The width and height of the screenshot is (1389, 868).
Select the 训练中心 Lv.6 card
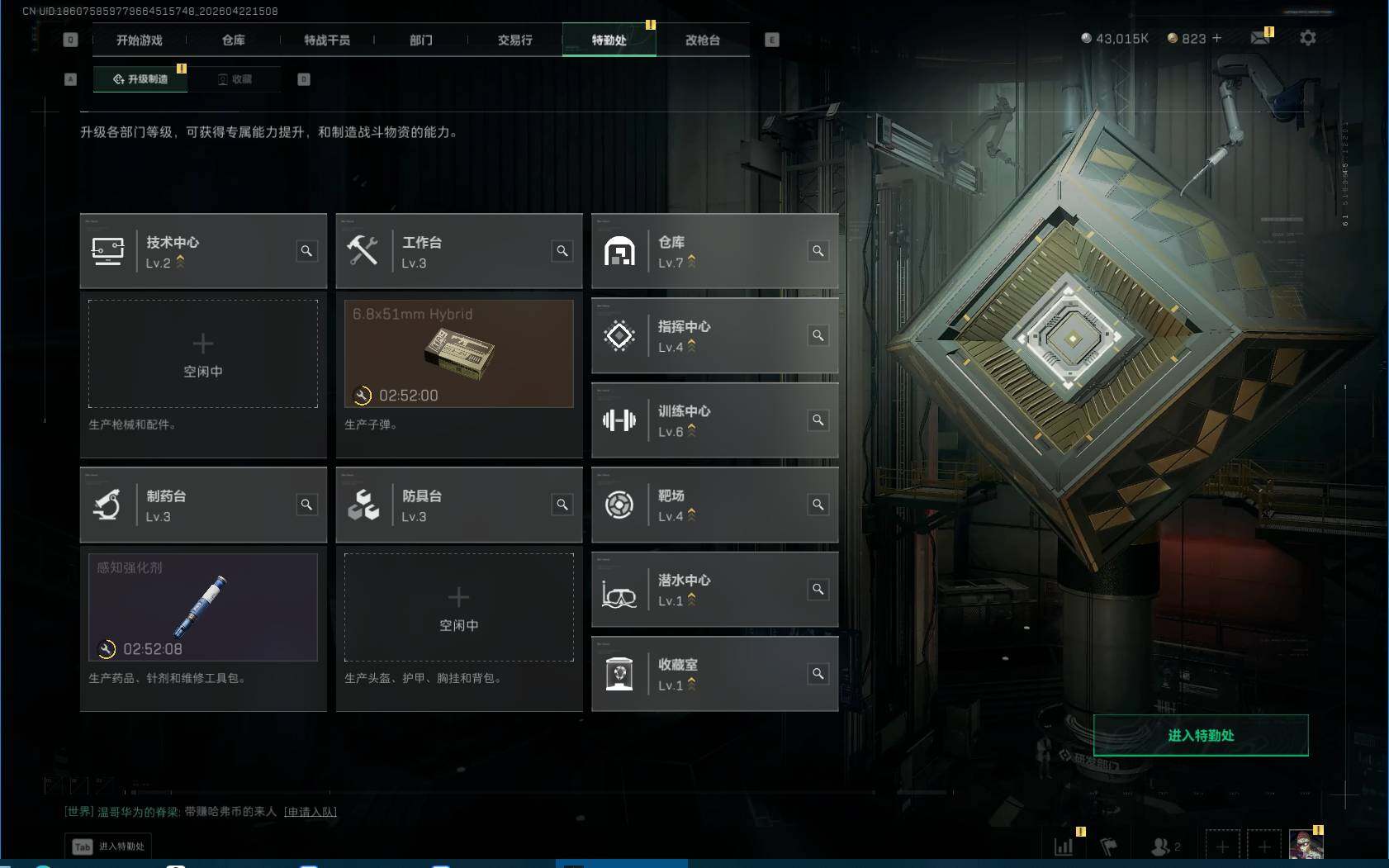point(715,420)
